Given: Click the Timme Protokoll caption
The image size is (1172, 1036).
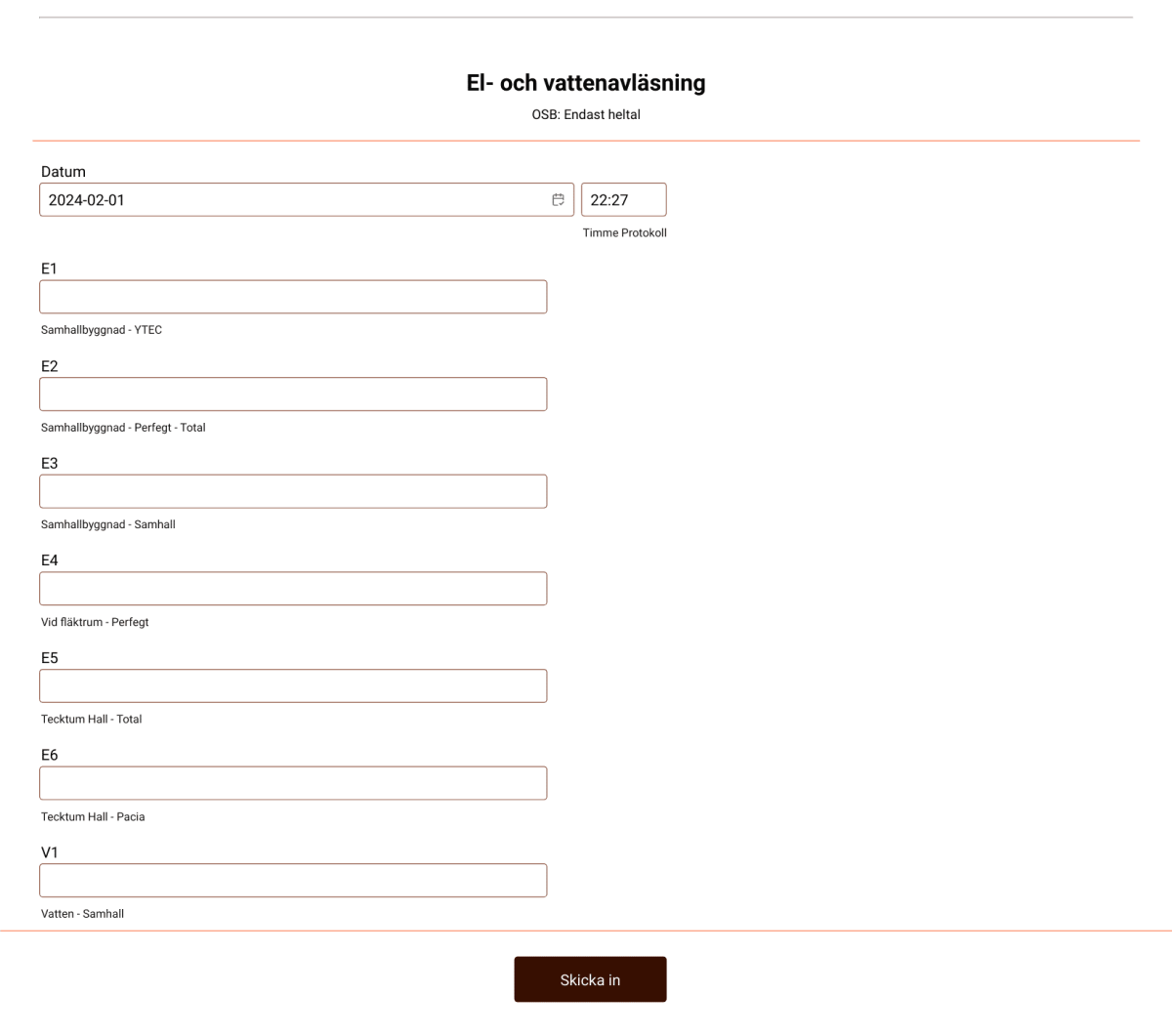Looking at the screenshot, I should (x=624, y=232).
